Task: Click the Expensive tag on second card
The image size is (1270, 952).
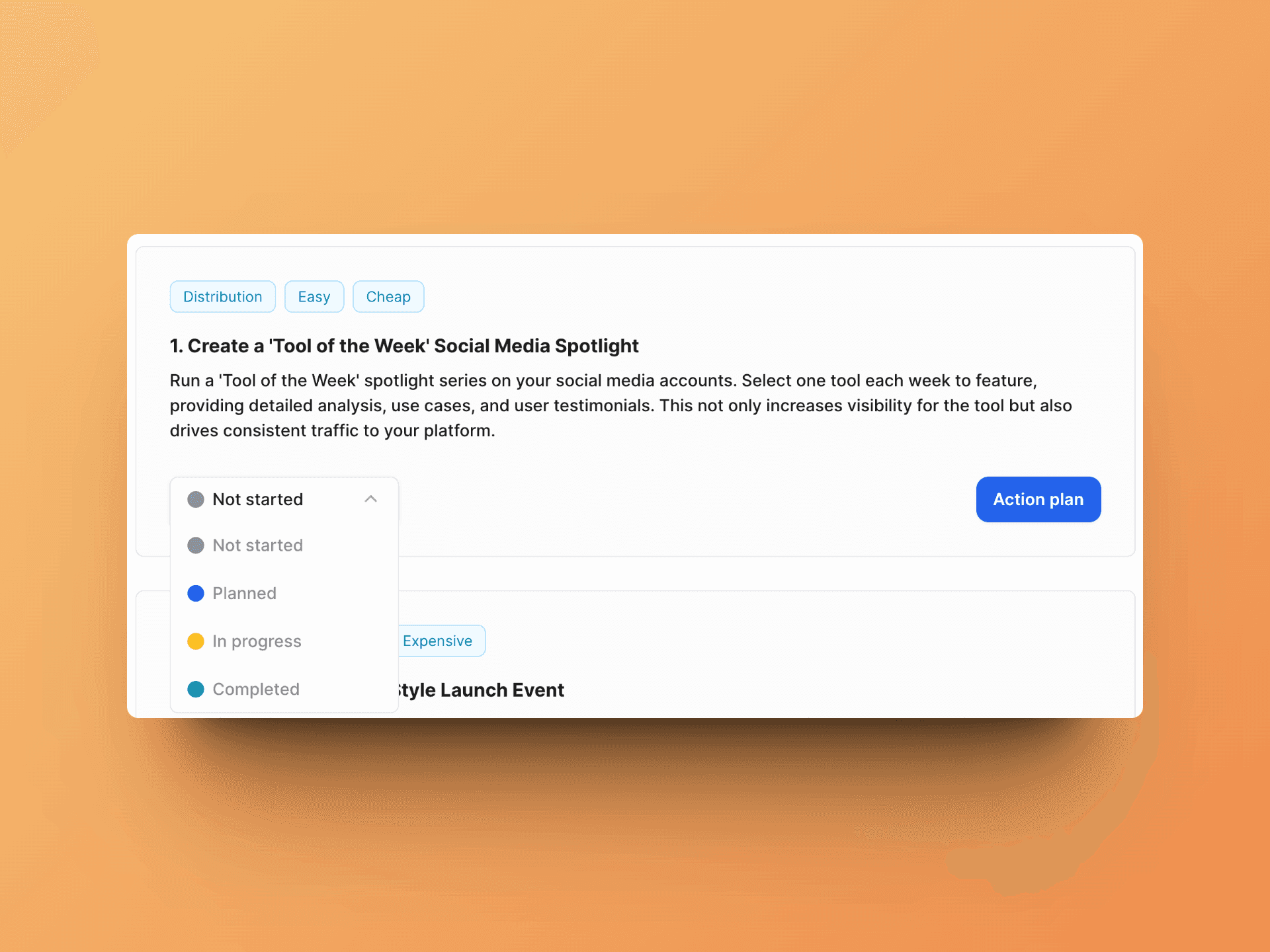Action: (x=441, y=641)
